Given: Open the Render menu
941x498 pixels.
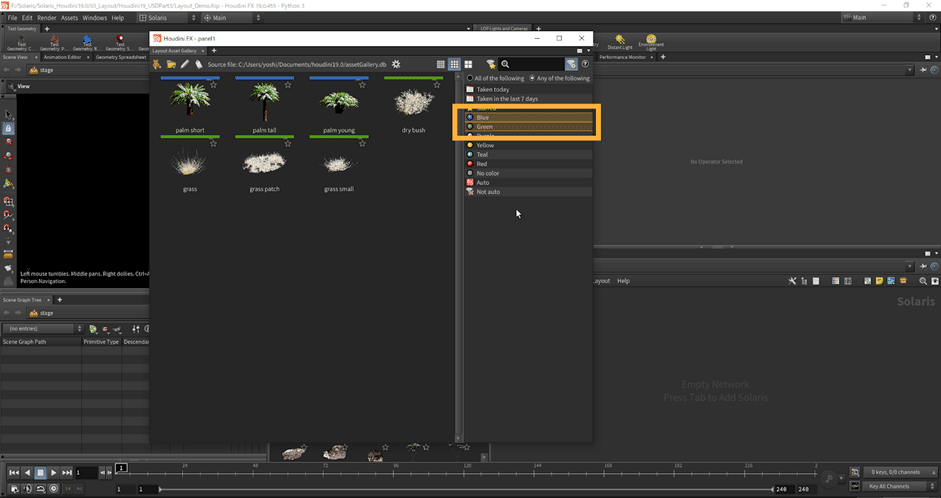Looking at the screenshot, I should click(x=47, y=18).
